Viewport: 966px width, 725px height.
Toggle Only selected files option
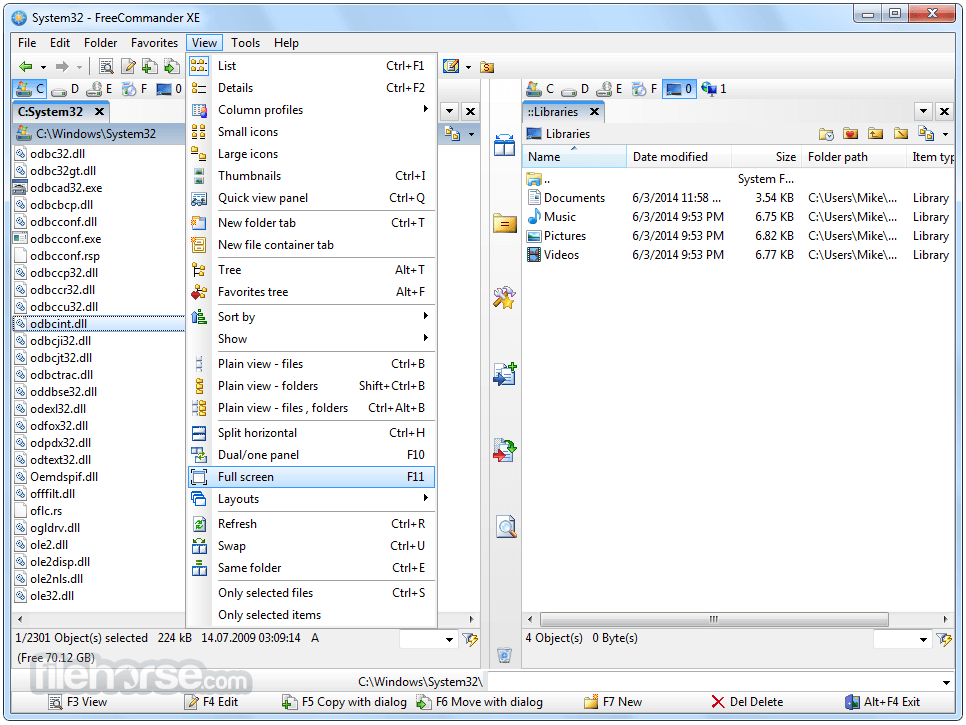click(311, 593)
